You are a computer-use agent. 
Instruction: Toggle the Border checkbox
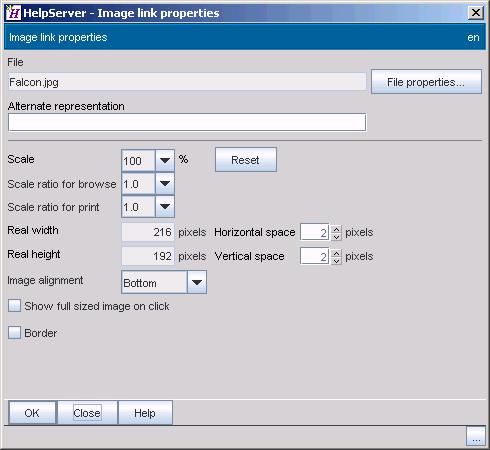tap(14, 333)
